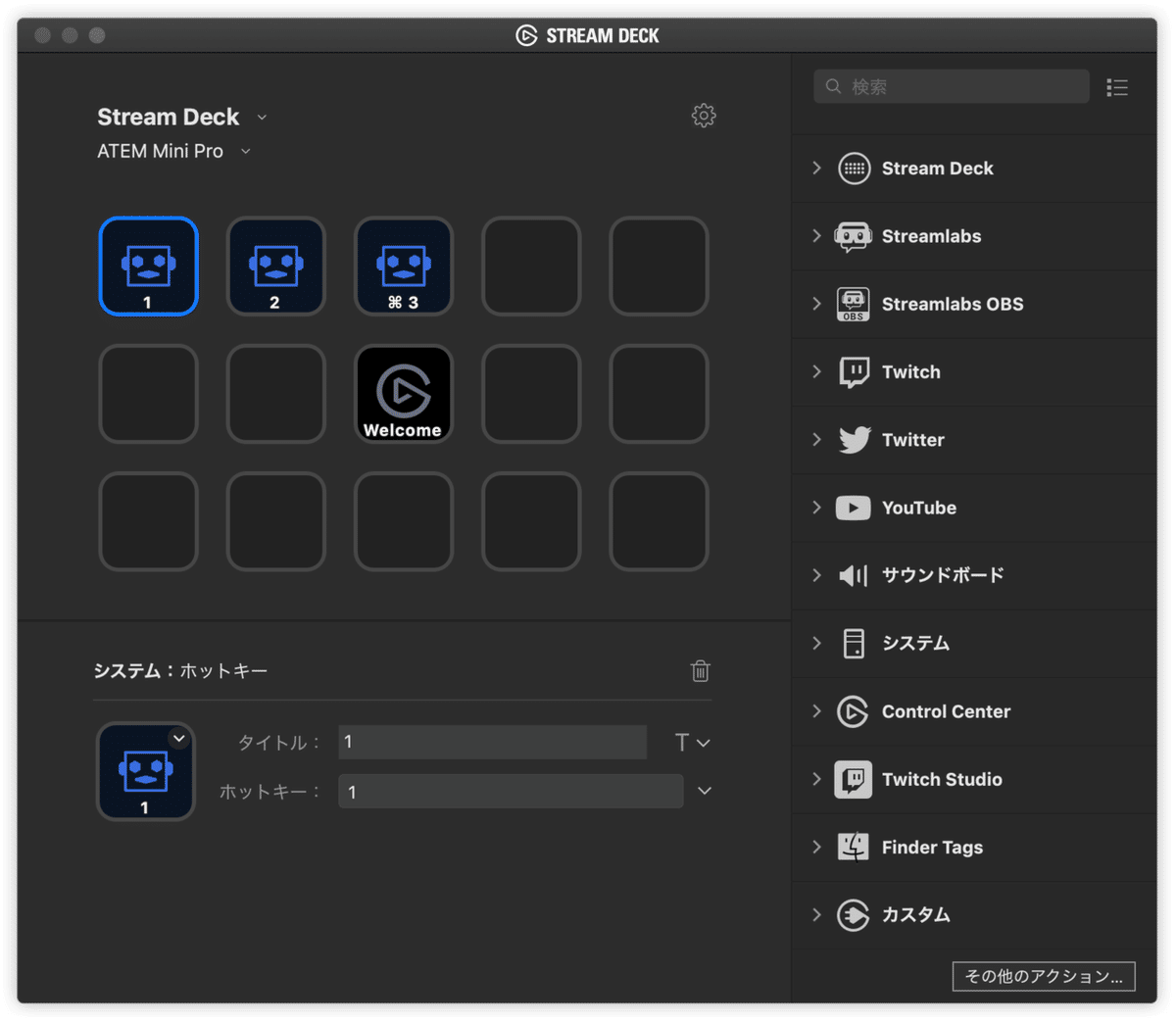This screenshot has width=1176, height=1022.
Task: Click the サウンドボード label
Action: pyautogui.click(x=943, y=575)
